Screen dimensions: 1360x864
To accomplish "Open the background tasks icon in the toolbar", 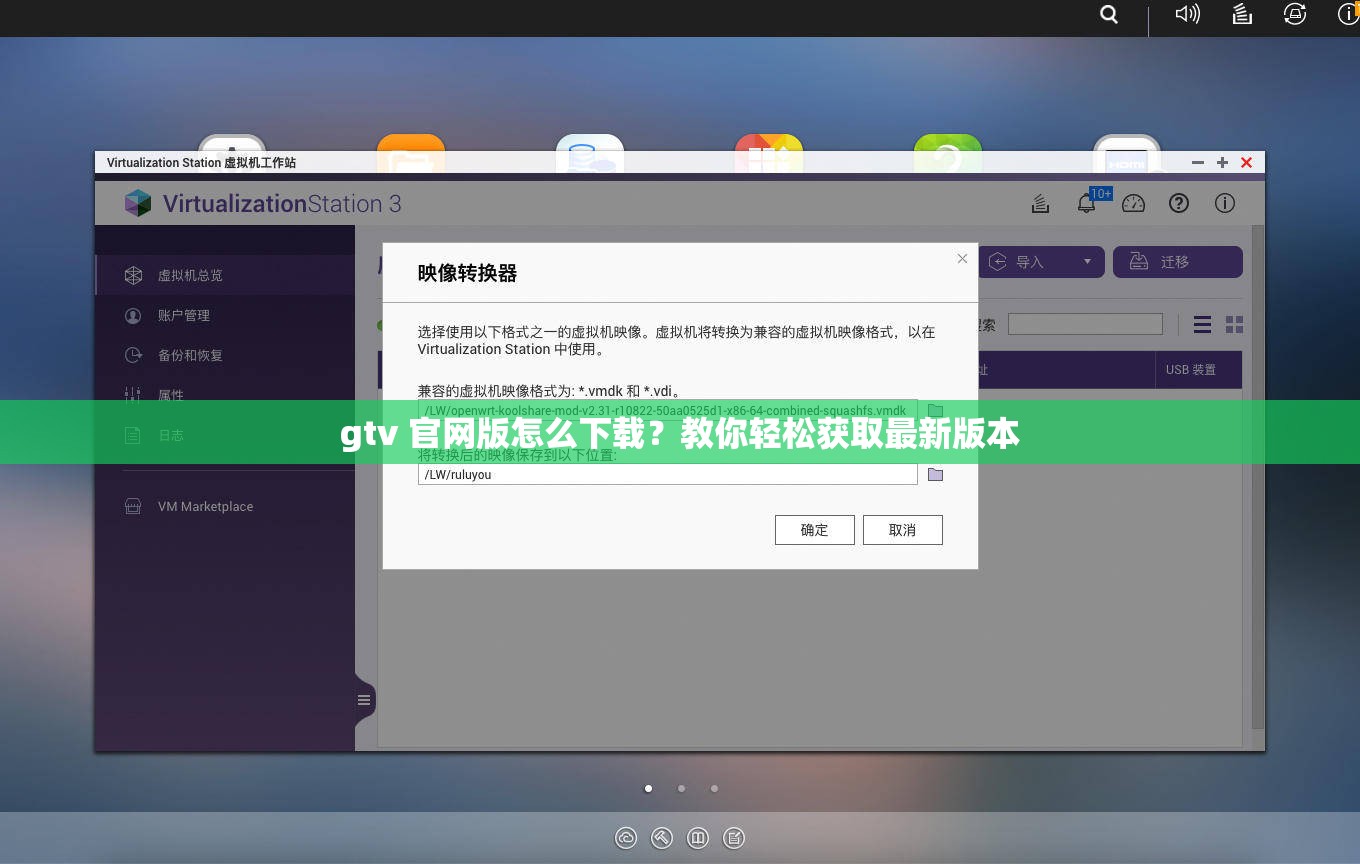I will tap(1040, 203).
